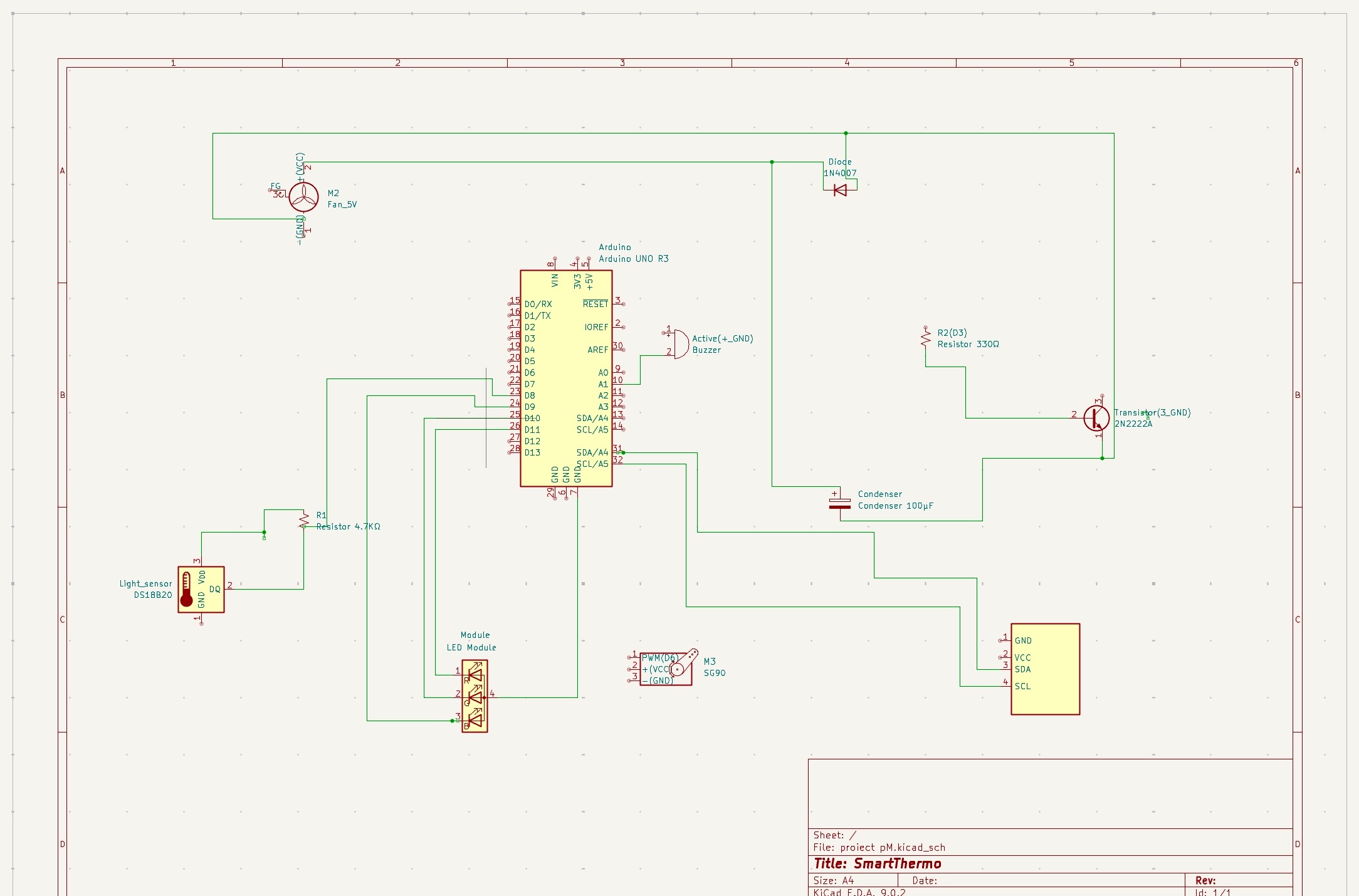The width and height of the screenshot is (1359, 896).
Task: Click the unlabeled I2C module box
Action: [x=1045, y=669]
